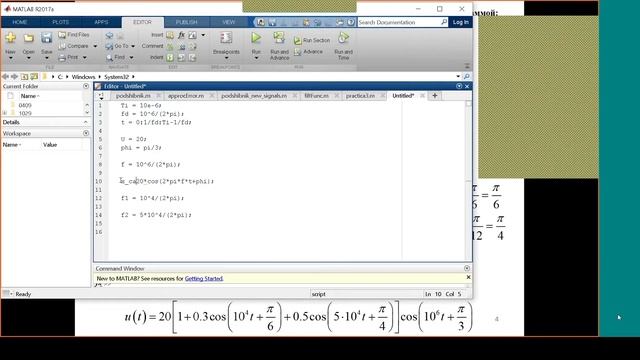
Task: Switch to the PLOTS ribbon tab
Action: 60,22
